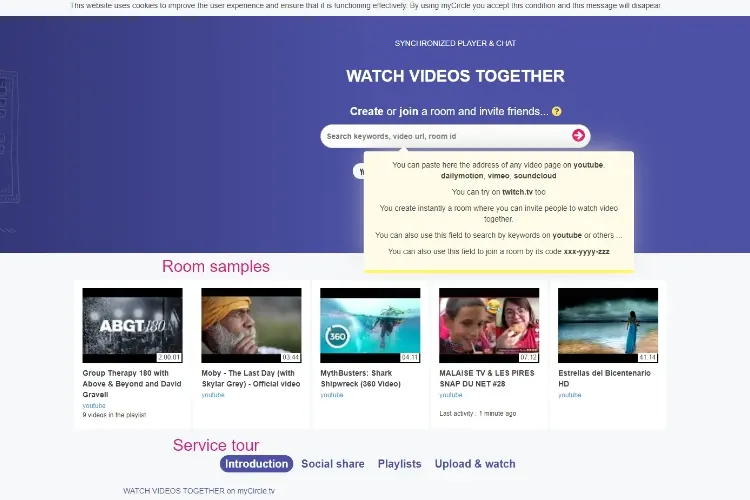The image size is (750, 500).
Task: Click the pink arrow search submit icon
Action: point(578,136)
